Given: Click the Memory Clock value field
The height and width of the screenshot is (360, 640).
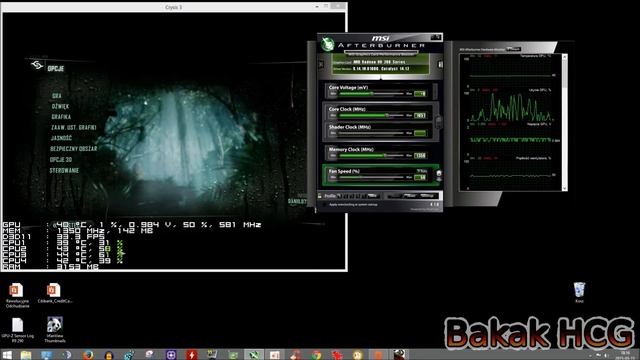Looking at the screenshot, I should pos(420,156).
